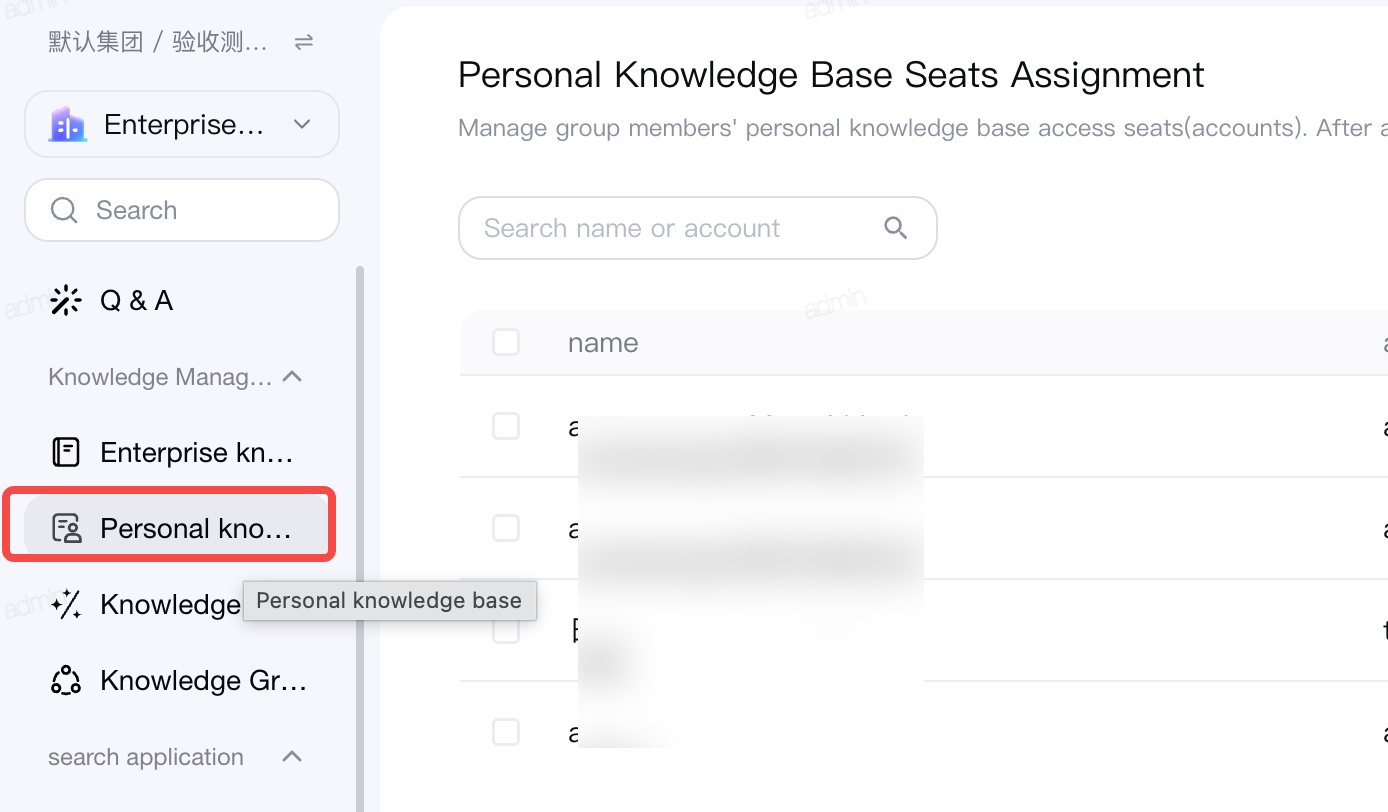Click the name column header
This screenshot has width=1388, height=812.
tap(603, 342)
